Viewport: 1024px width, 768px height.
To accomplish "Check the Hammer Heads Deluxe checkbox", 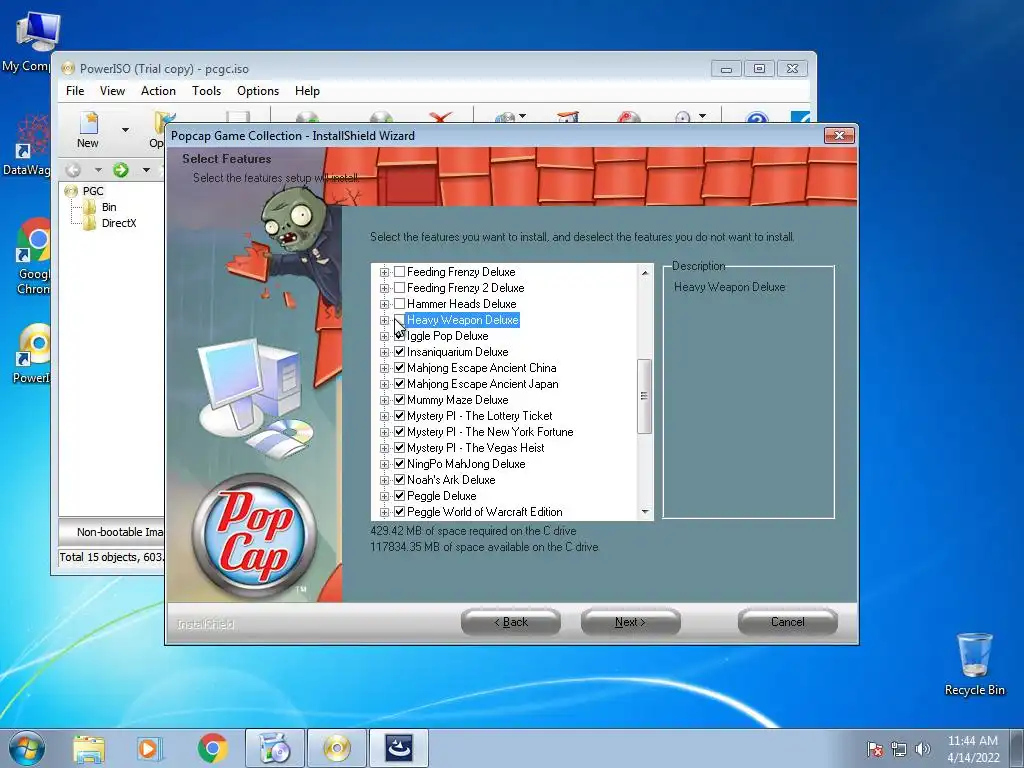I will [x=400, y=304].
